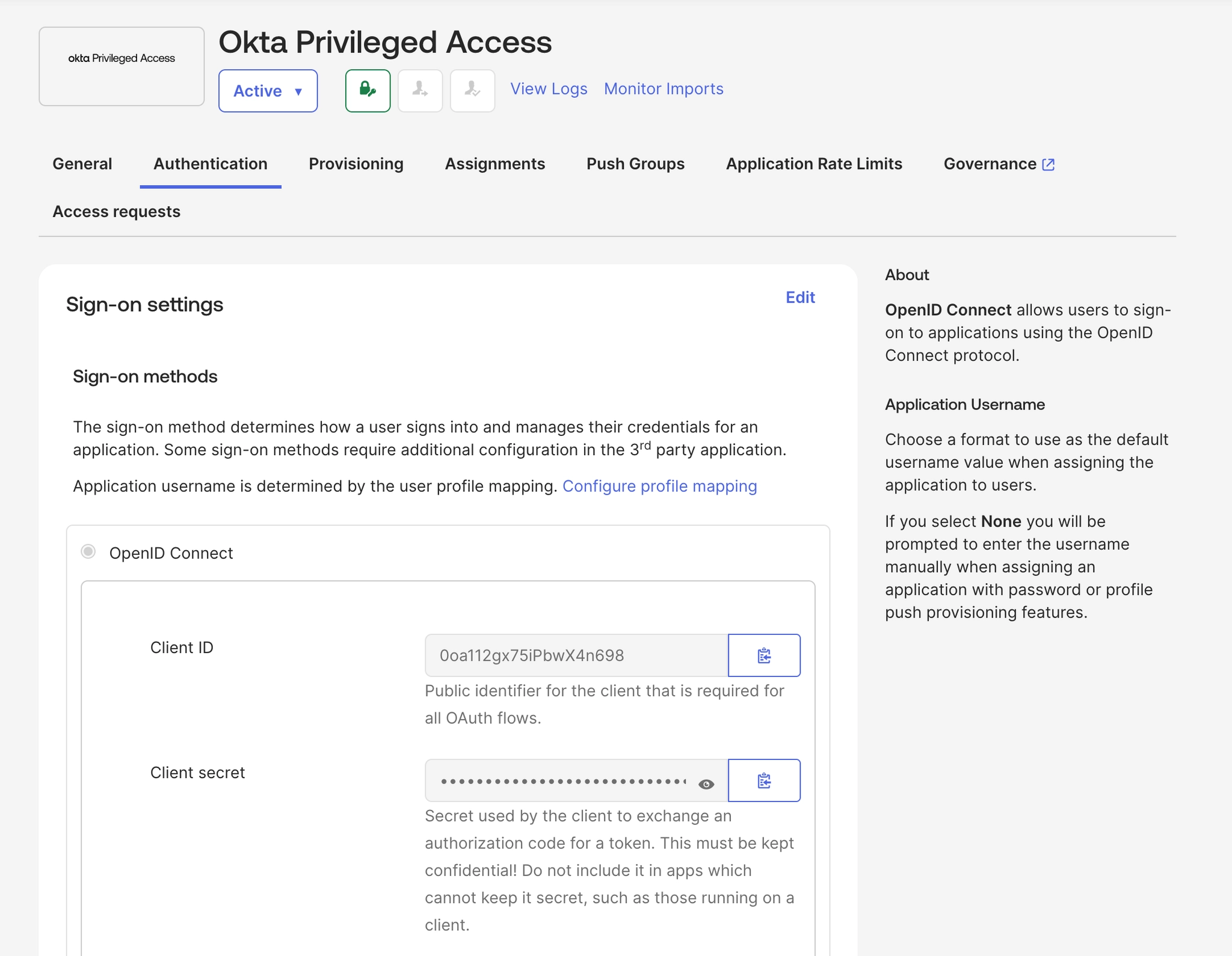1232x956 pixels.
Task: Open the Active status dropdown
Action: [x=268, y=91]
